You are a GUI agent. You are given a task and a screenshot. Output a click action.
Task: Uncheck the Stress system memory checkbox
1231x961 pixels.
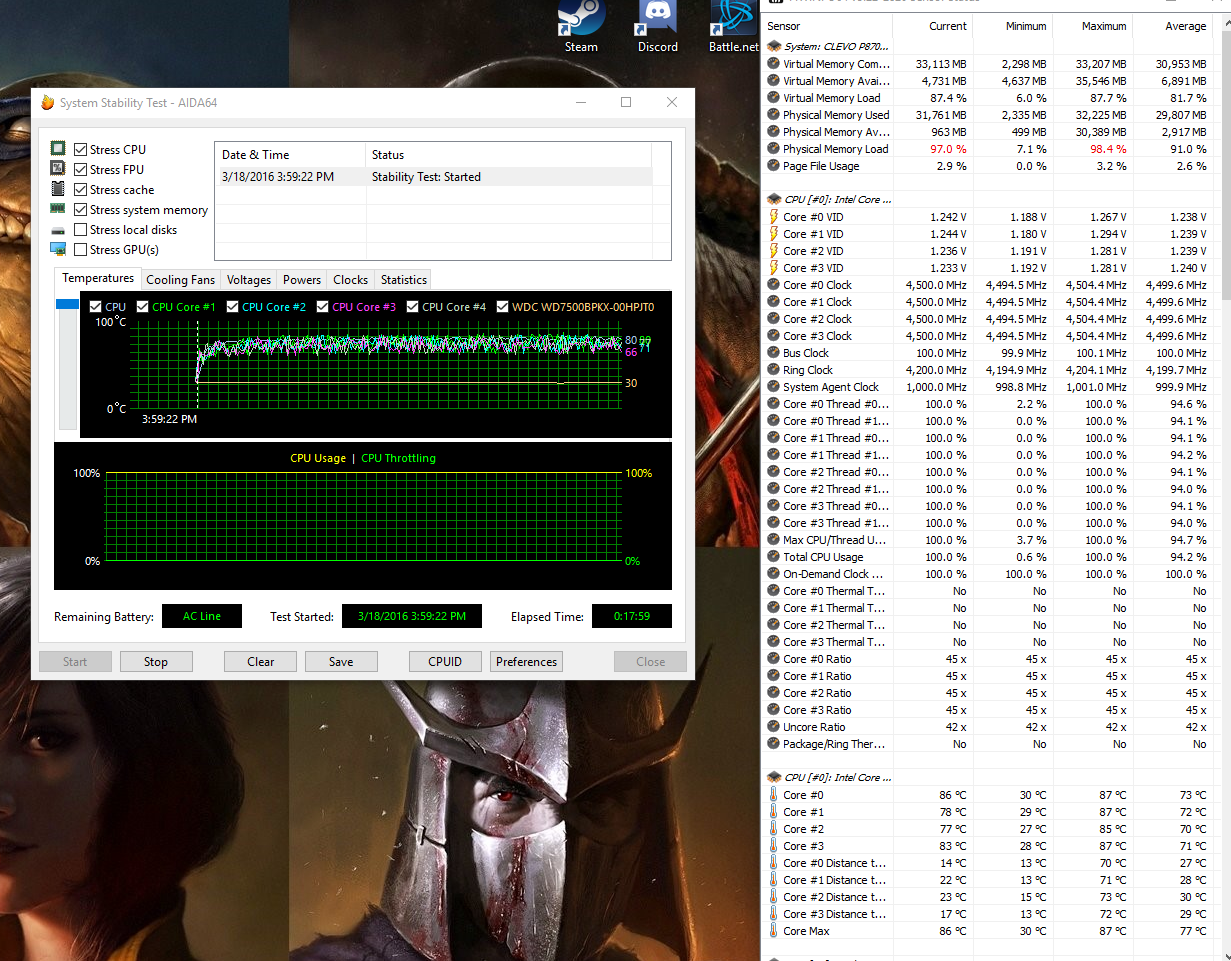click(x=80, y=209)
